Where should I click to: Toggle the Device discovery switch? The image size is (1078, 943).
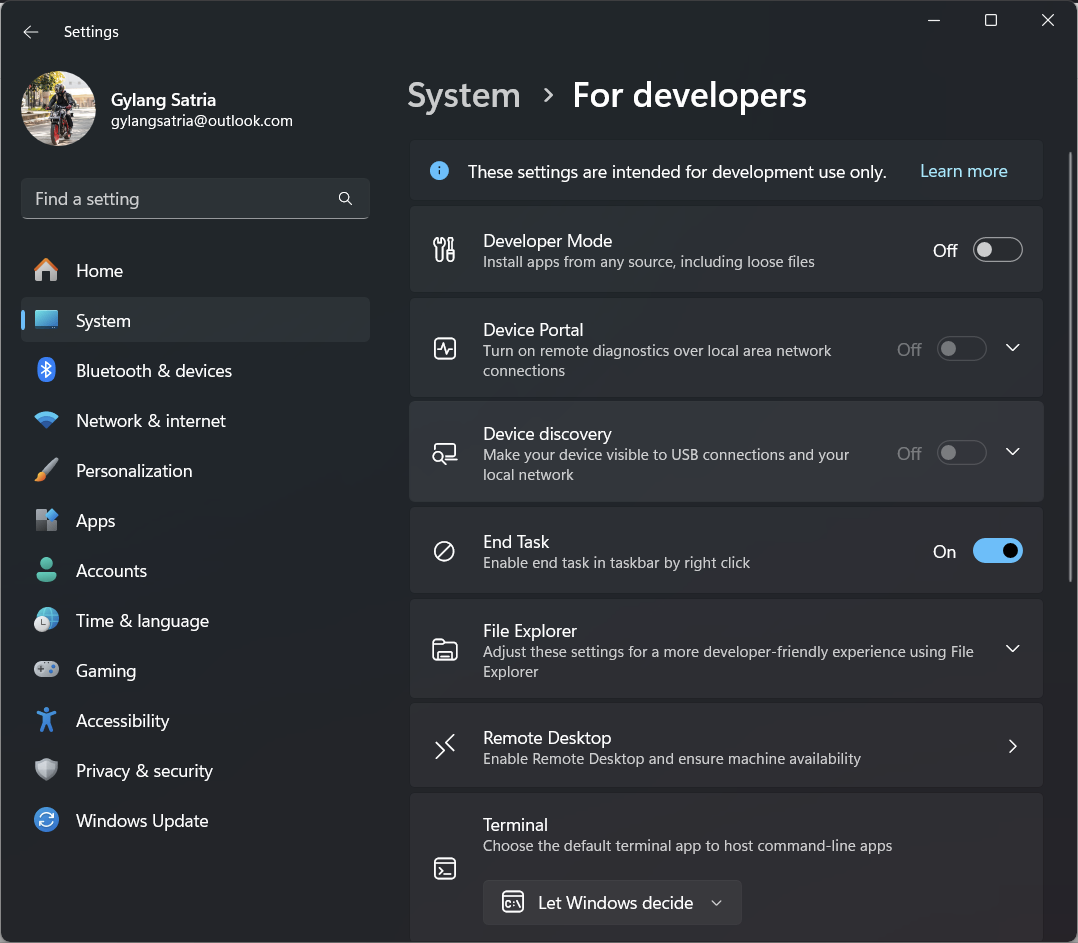coord(961,453)
